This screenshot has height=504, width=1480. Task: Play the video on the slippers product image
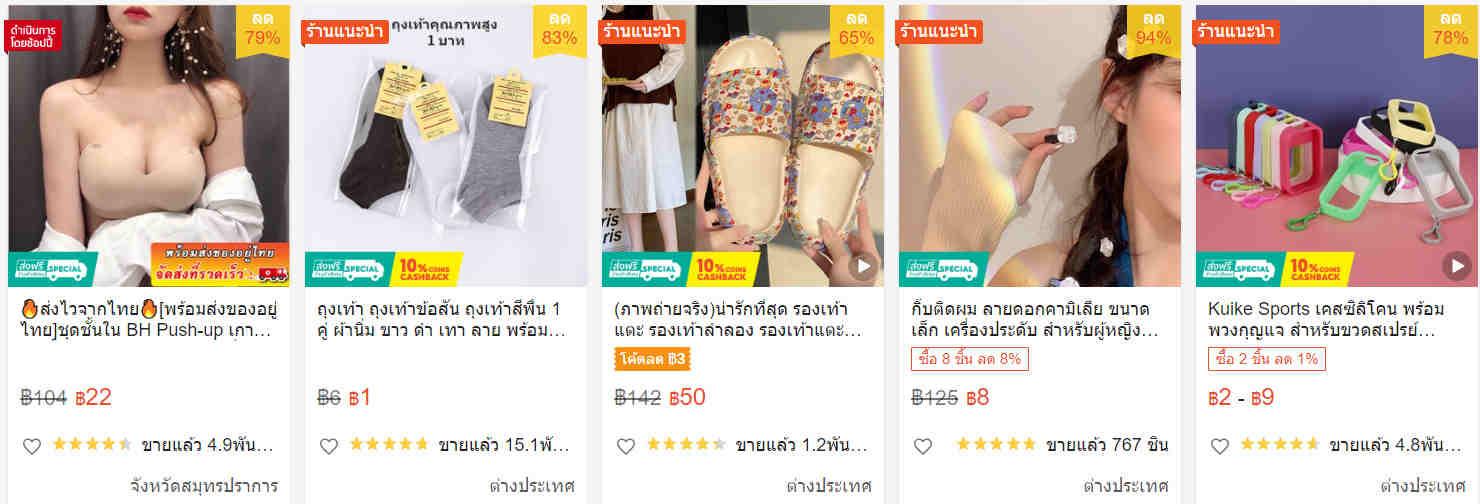[x=863, y=266]
